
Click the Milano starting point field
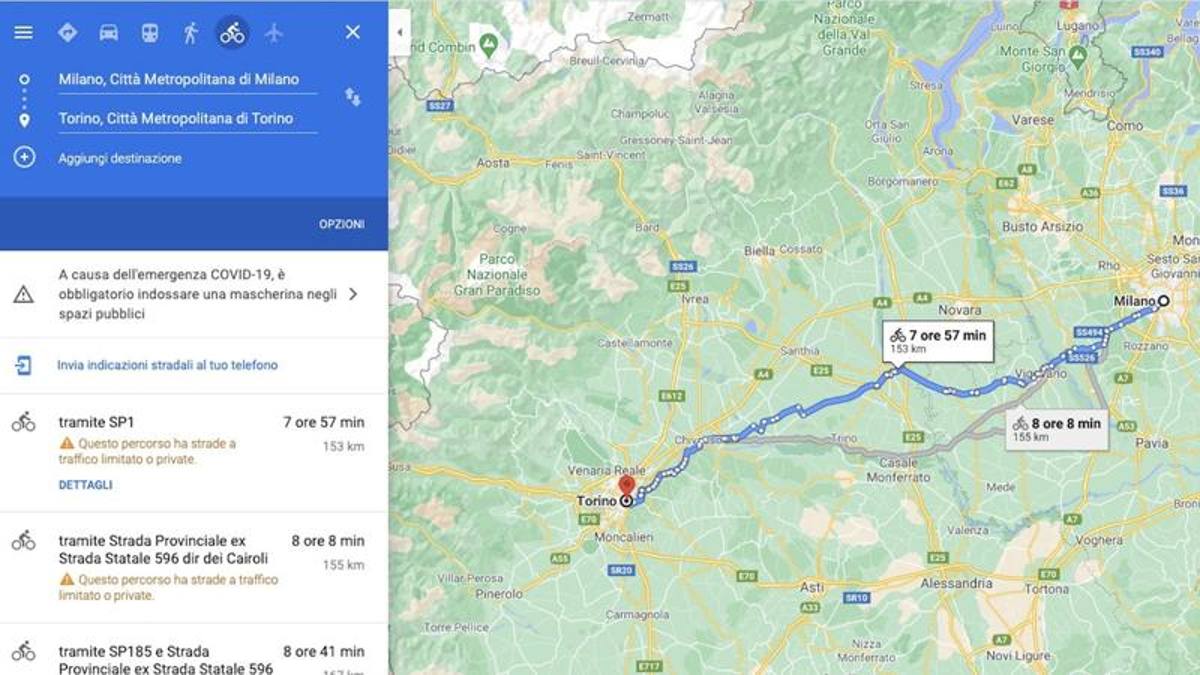tap(187, 80)
